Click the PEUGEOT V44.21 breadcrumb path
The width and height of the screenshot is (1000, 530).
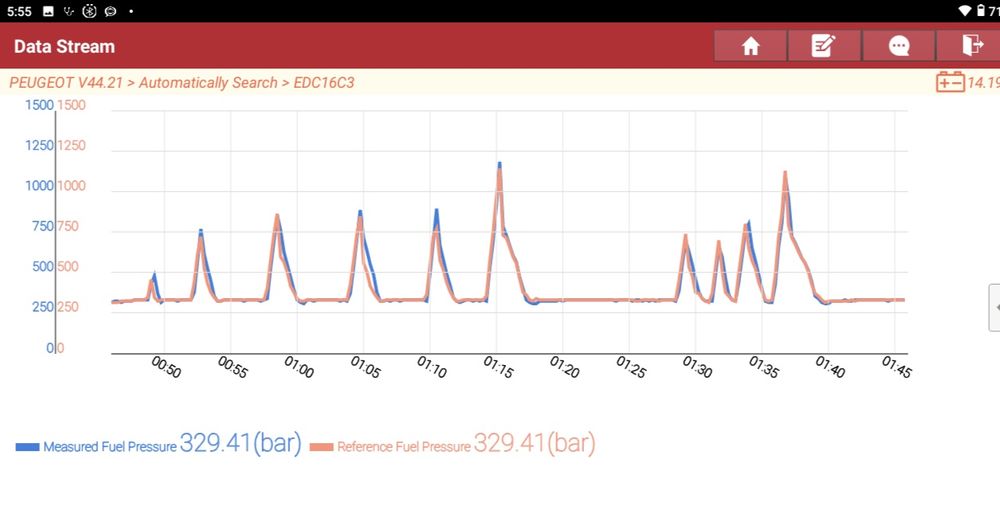[181, 82]
